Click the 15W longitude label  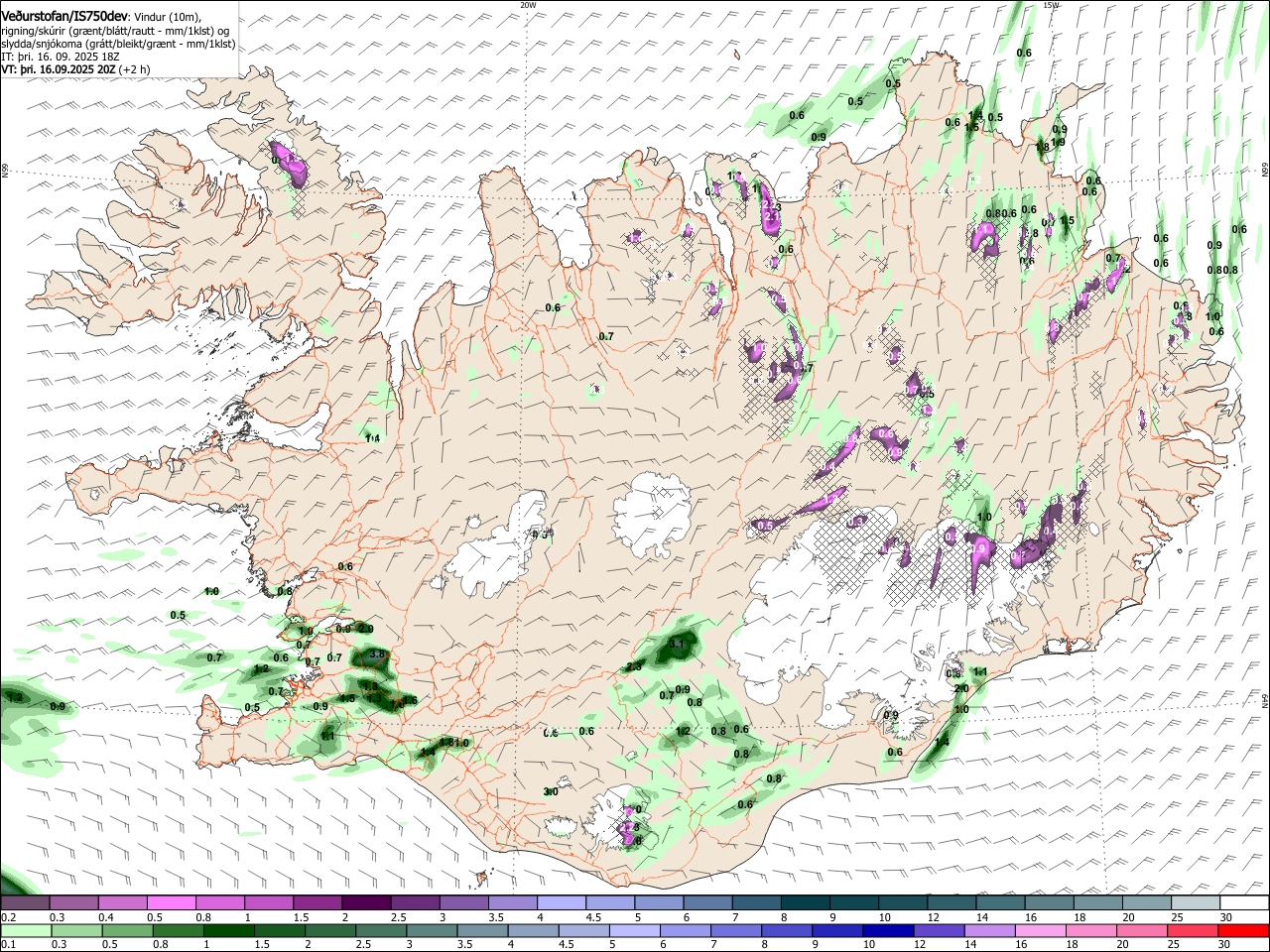pyautogui.click(x=1052, y=5)
